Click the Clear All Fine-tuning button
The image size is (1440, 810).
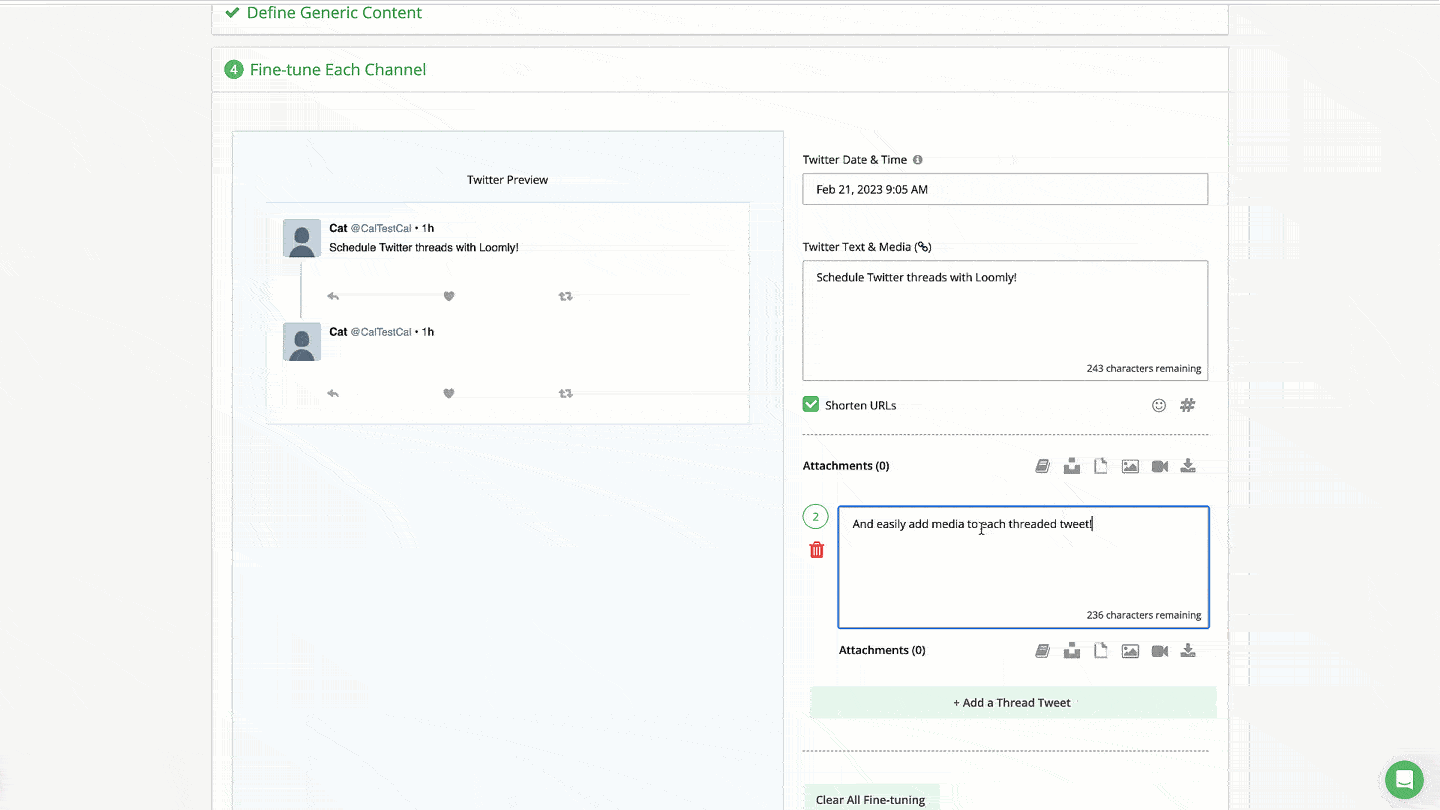(870, 799)
